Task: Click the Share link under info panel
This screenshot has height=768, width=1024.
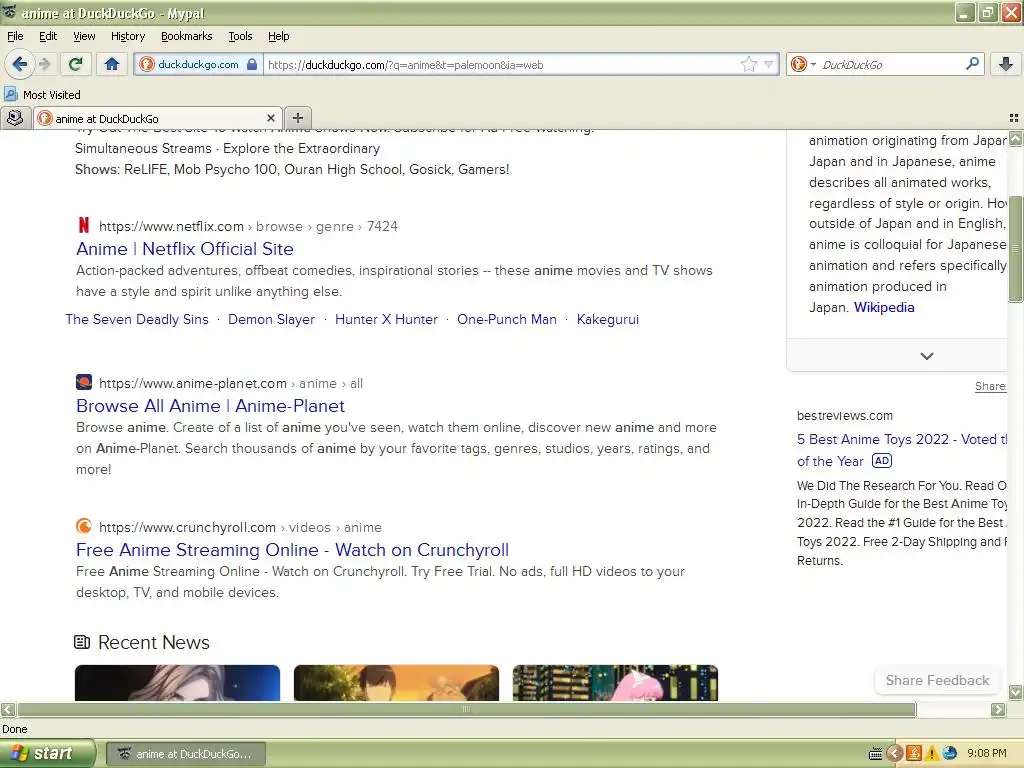Action: (990, 386)
